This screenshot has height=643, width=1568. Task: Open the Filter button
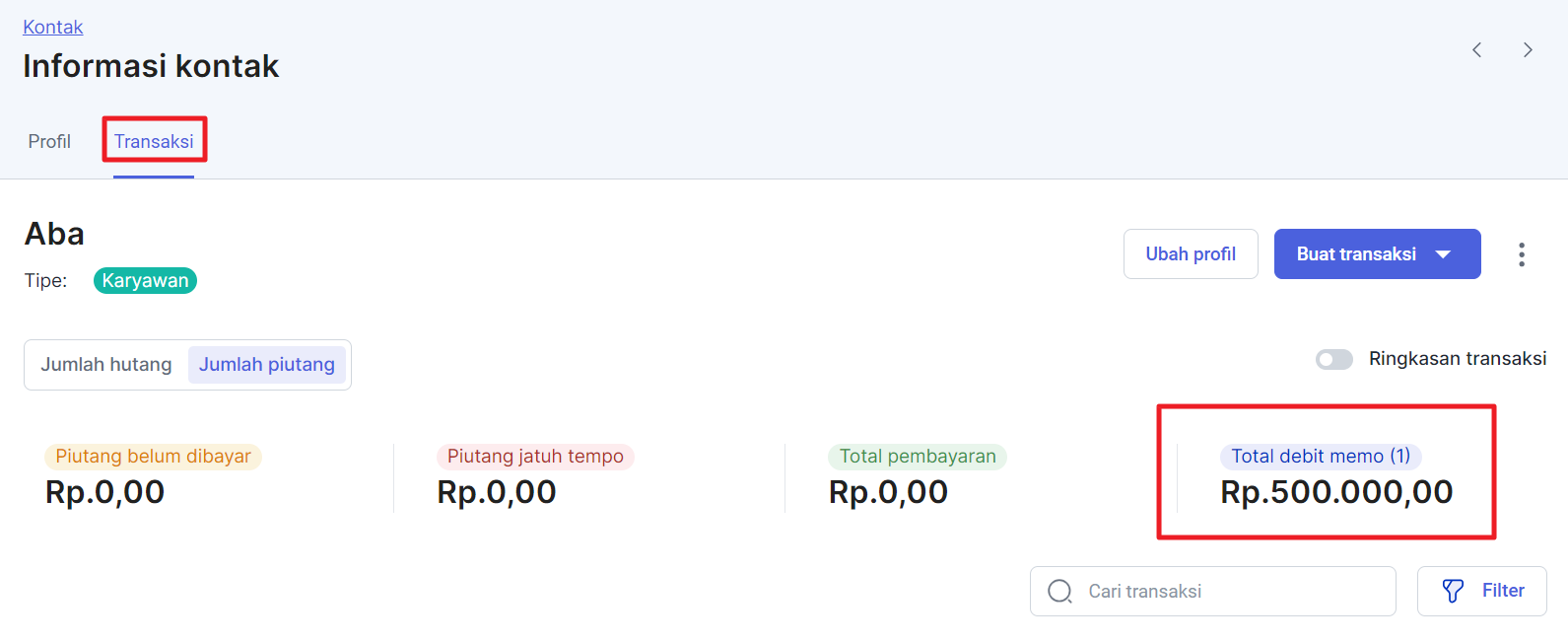(1481, 591)
